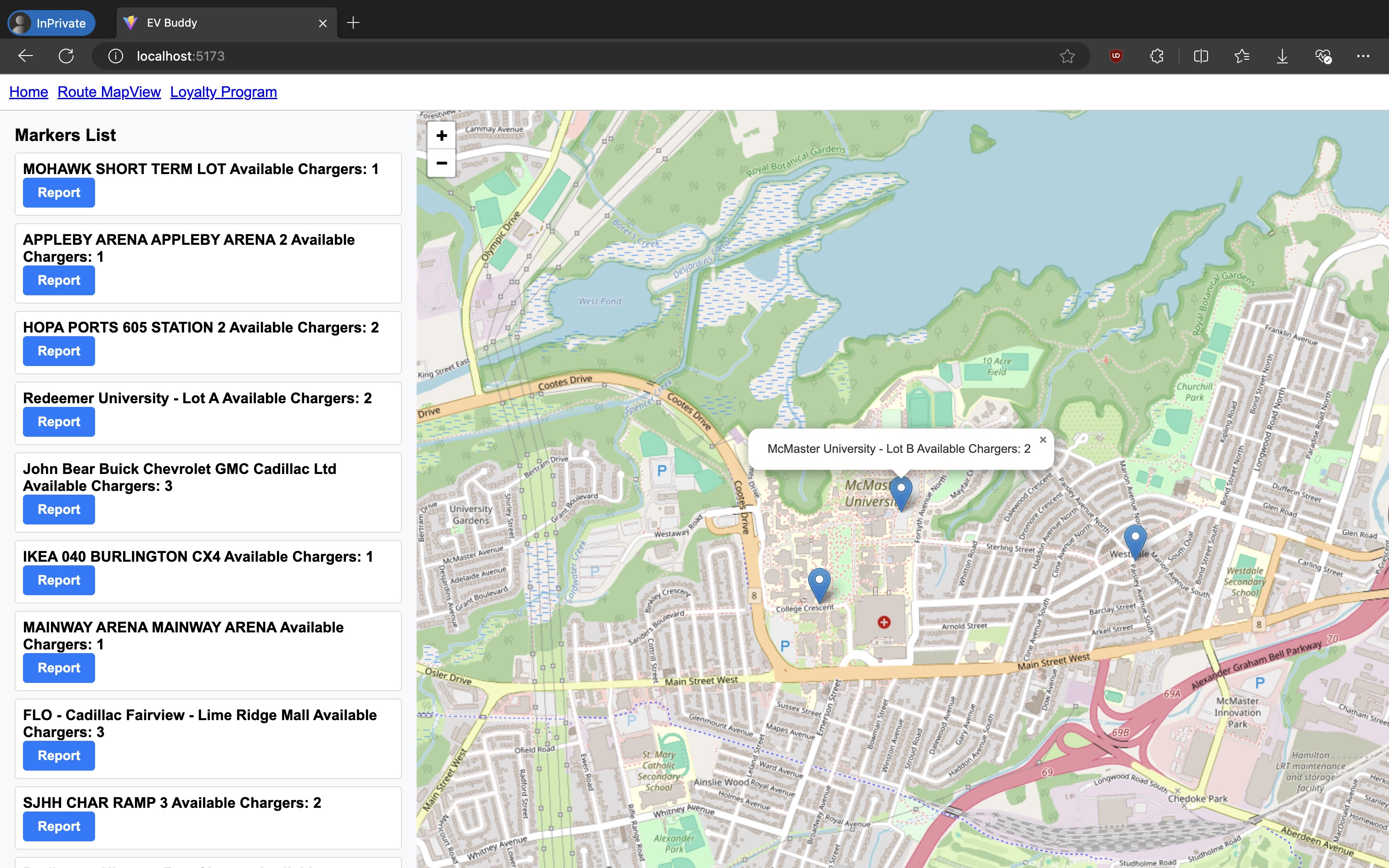Zoom out the map with minus button
1389x868 pixels.
click(x=441, y=163)
